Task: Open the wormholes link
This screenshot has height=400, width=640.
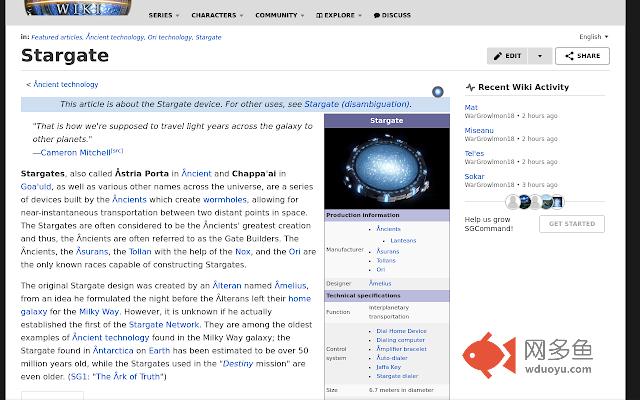Action: [x=225, y=200]
